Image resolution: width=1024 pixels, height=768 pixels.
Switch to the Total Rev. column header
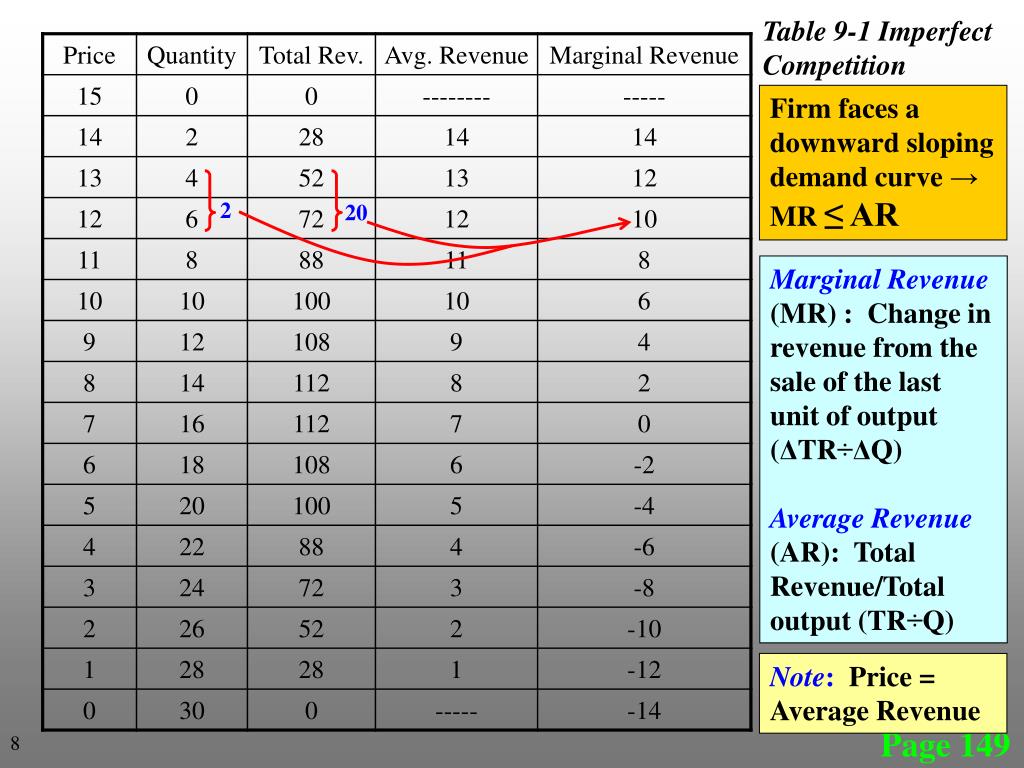click(x=311, y=56)
